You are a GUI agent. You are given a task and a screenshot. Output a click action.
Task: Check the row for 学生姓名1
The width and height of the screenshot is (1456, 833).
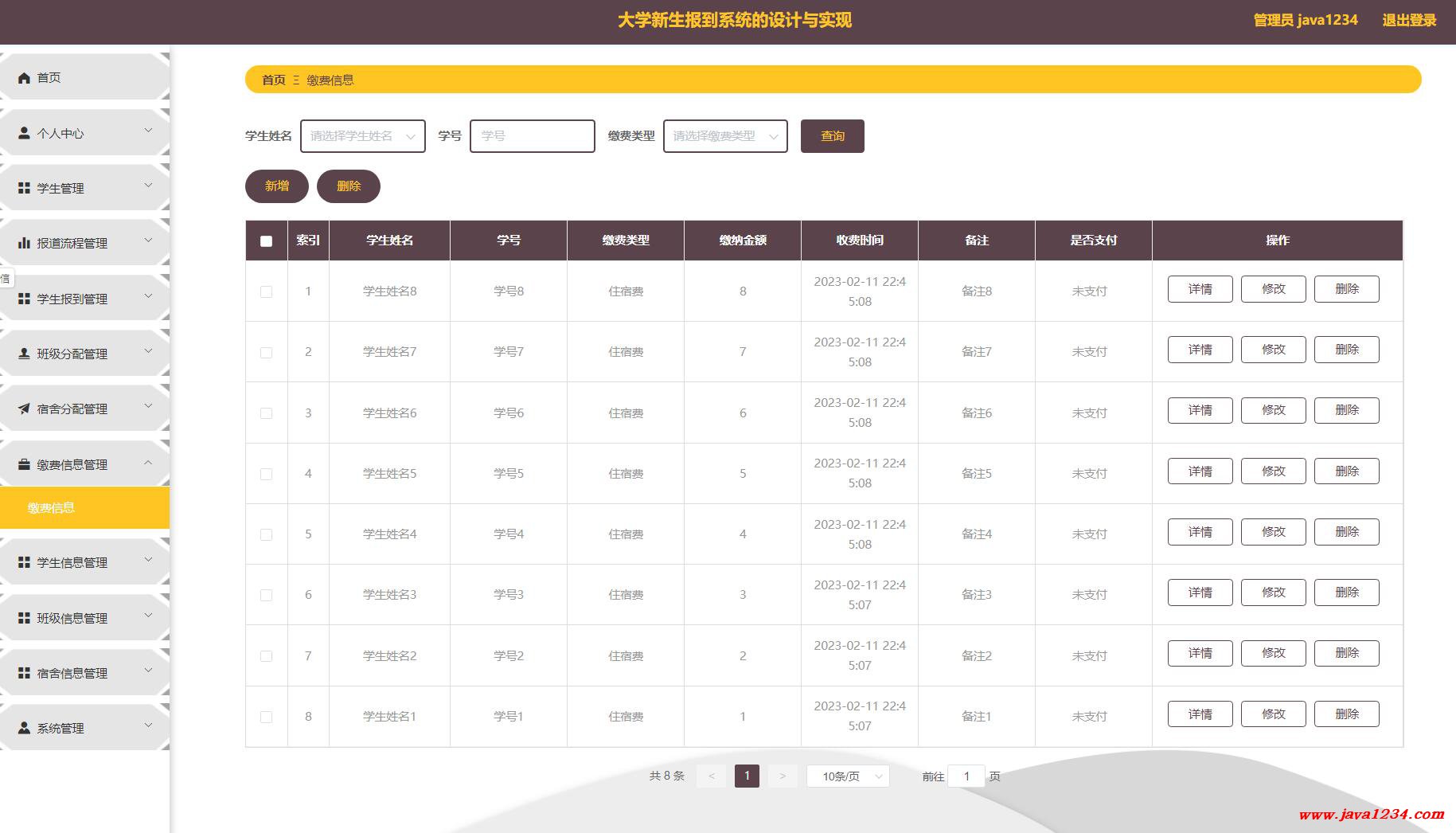266,717
